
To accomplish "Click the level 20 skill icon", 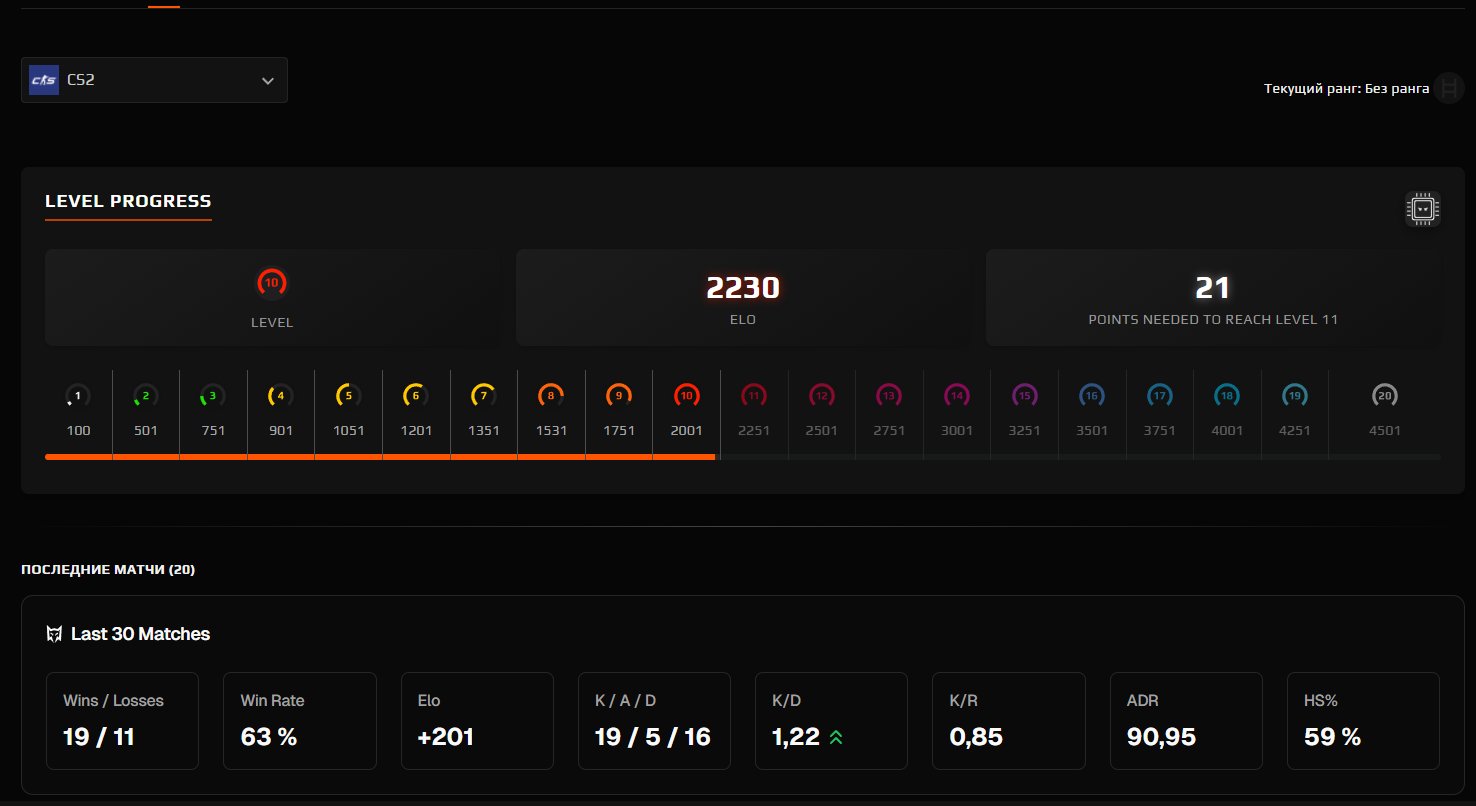I will coord(1384,396).
